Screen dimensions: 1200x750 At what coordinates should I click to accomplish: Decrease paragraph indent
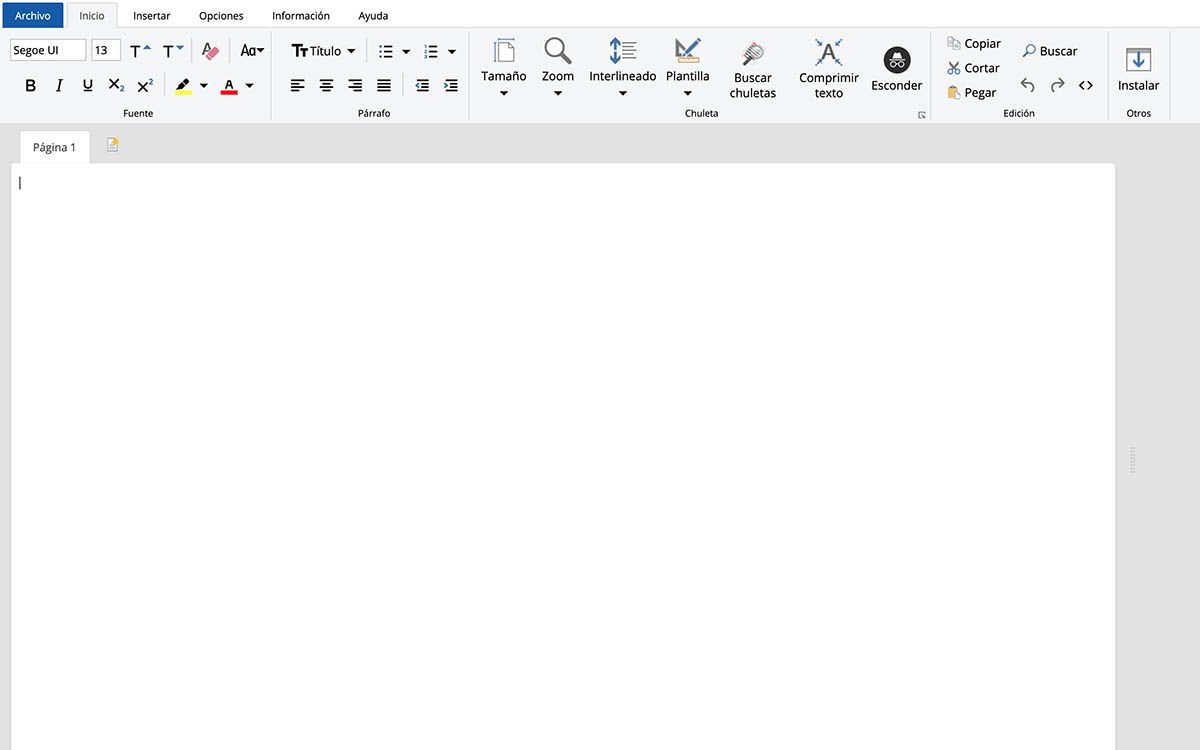(x=422, y=86)
